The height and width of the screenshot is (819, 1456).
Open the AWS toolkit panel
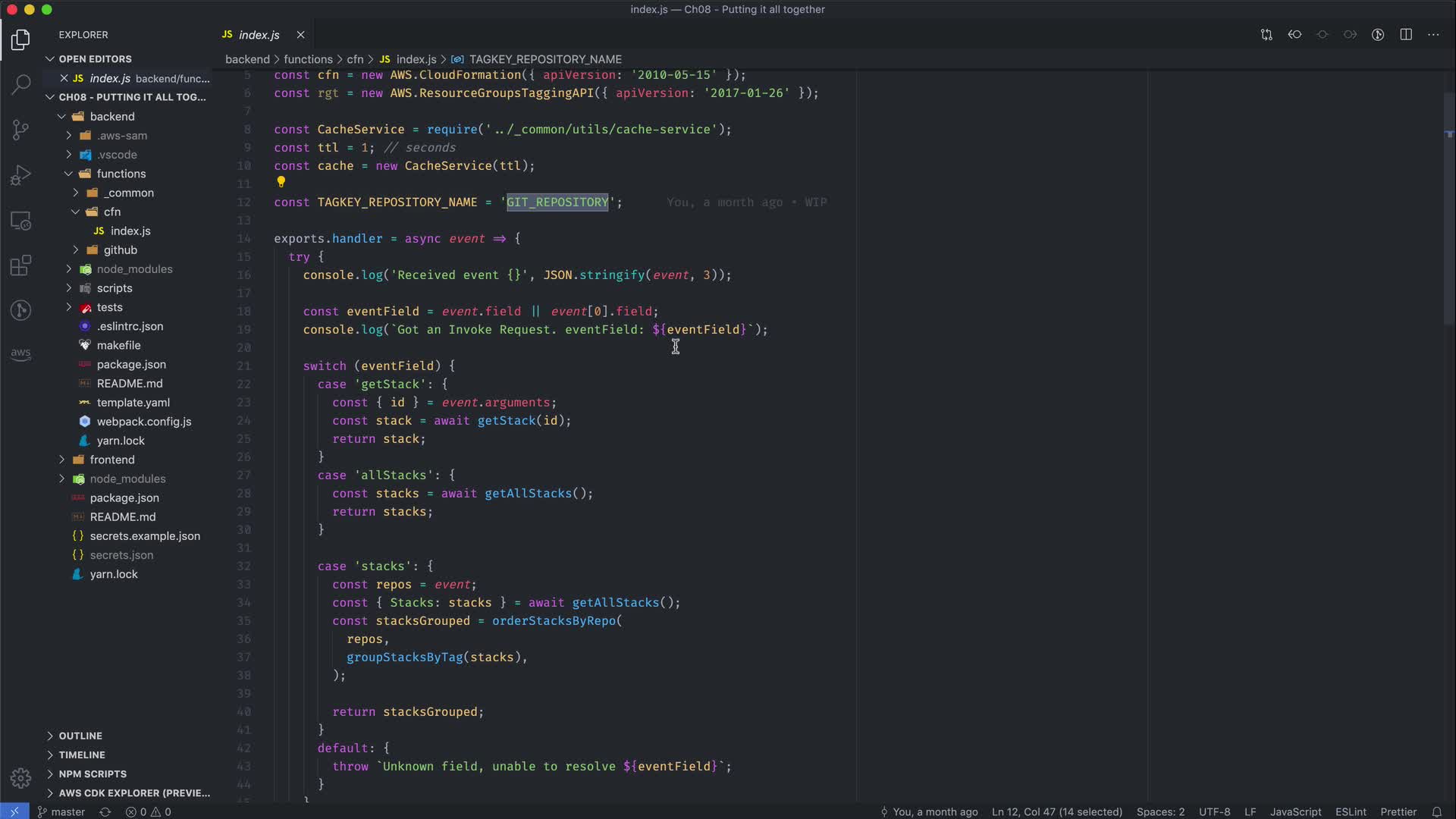[20, 353]
